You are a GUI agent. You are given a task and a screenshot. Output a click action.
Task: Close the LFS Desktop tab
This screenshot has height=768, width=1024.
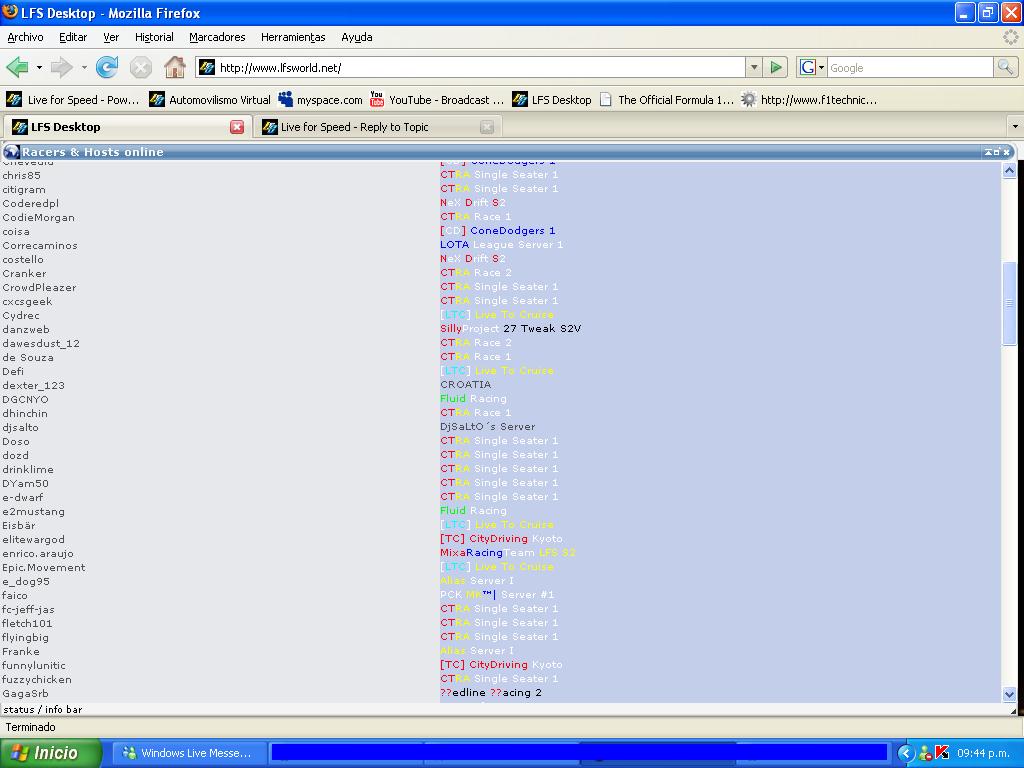(237, 127)
